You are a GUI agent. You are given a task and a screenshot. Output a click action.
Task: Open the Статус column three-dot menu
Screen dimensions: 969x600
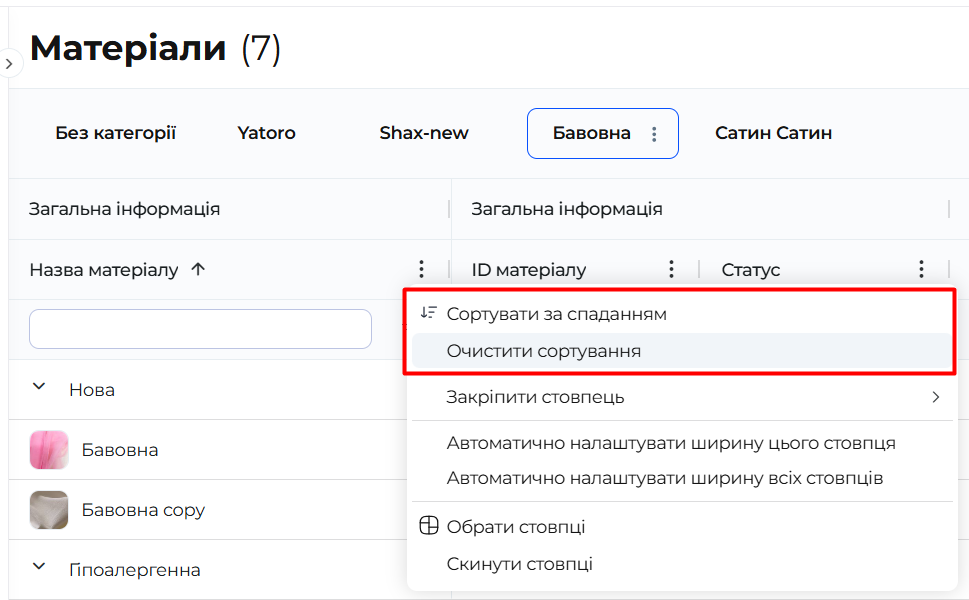[x=921, y=269]
